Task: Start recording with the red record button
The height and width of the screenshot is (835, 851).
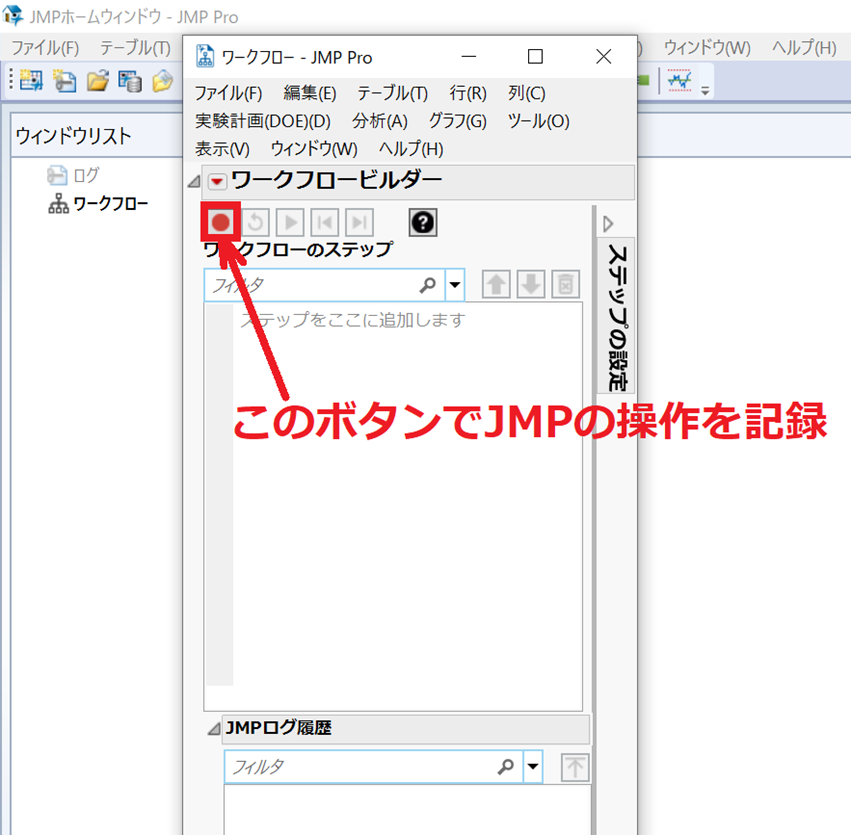Action: point(220,222)
